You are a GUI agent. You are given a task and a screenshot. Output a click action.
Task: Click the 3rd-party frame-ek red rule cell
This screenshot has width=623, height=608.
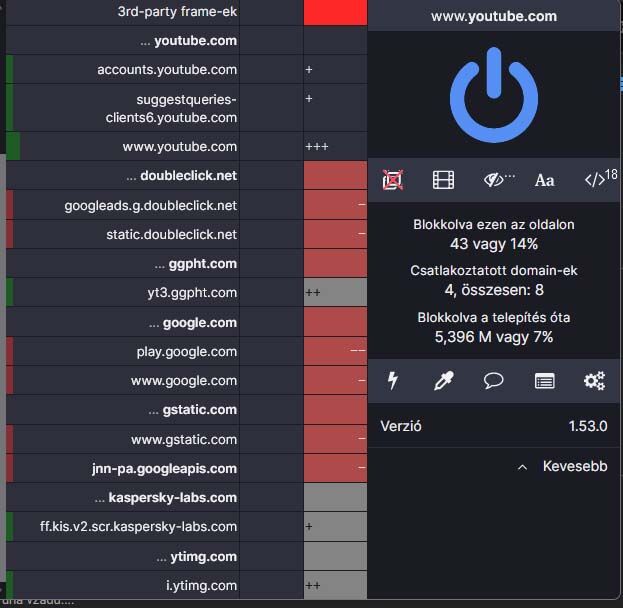(335, 12)
